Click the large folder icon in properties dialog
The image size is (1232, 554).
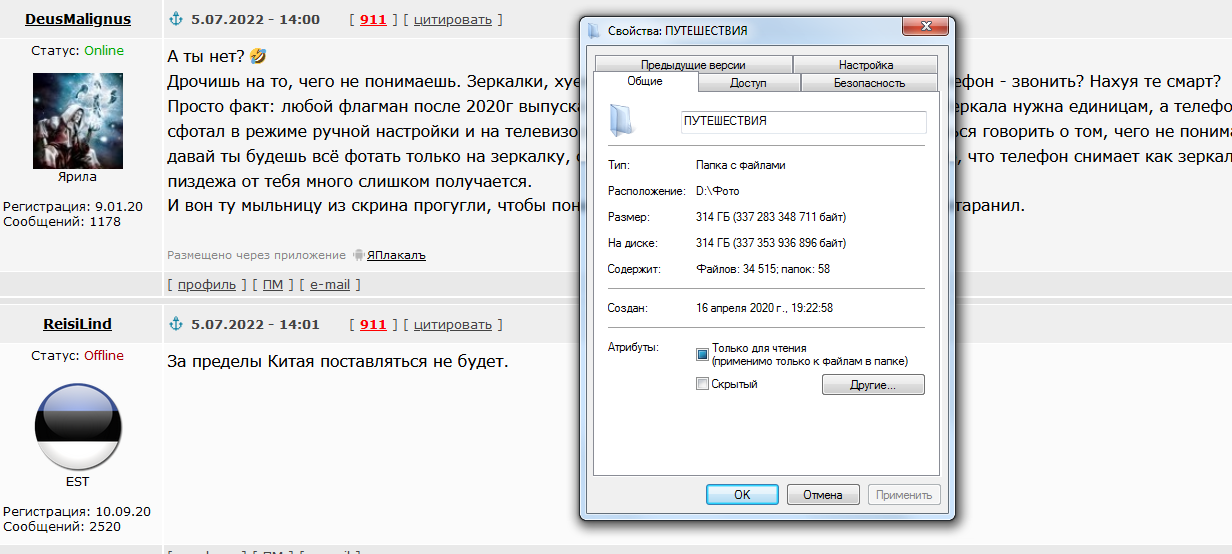621,120
